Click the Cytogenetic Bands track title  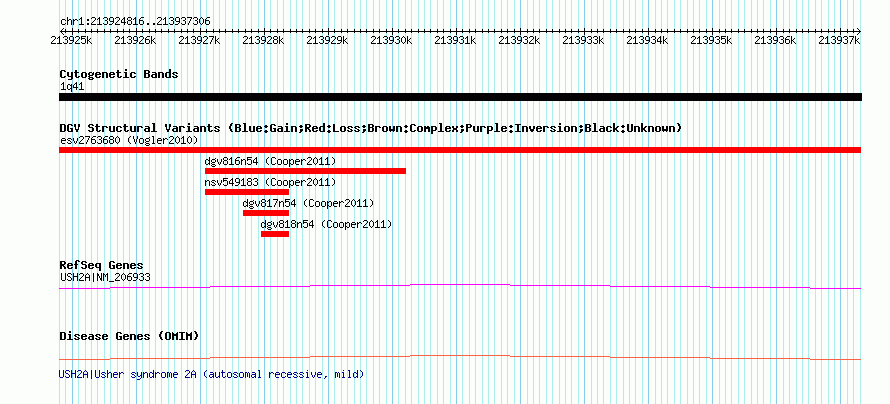pyautogui.click(x=119, y=74)
